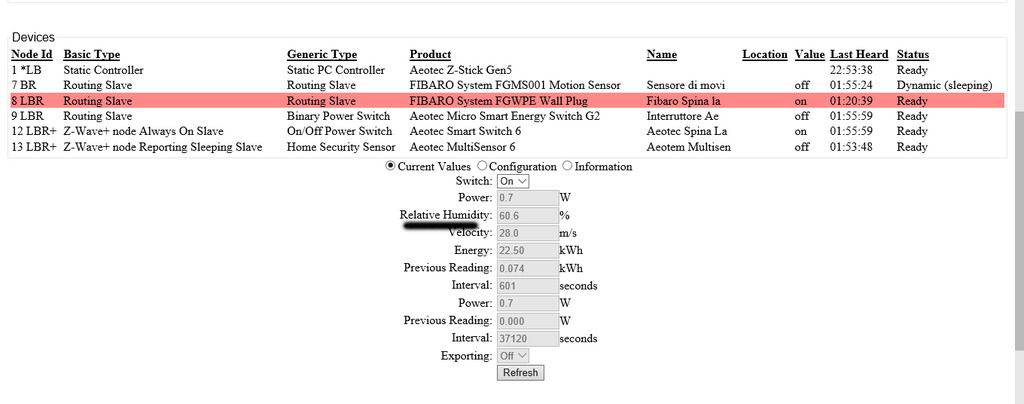Open the Switch On/Off dropdown
This screenshot has height=404, width=1024.
[513, 181]
